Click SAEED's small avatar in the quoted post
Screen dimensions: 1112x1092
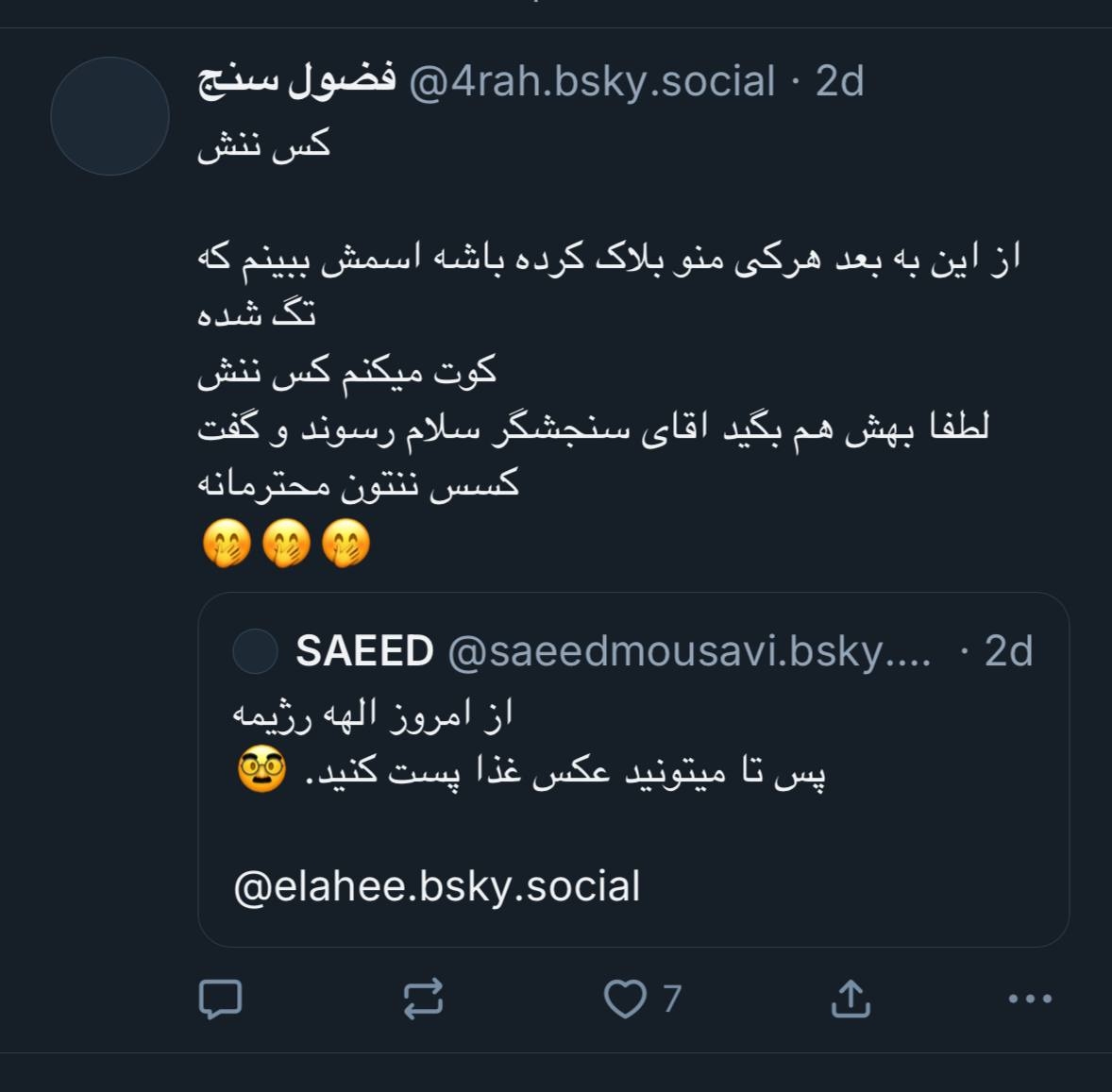(255, 651)
